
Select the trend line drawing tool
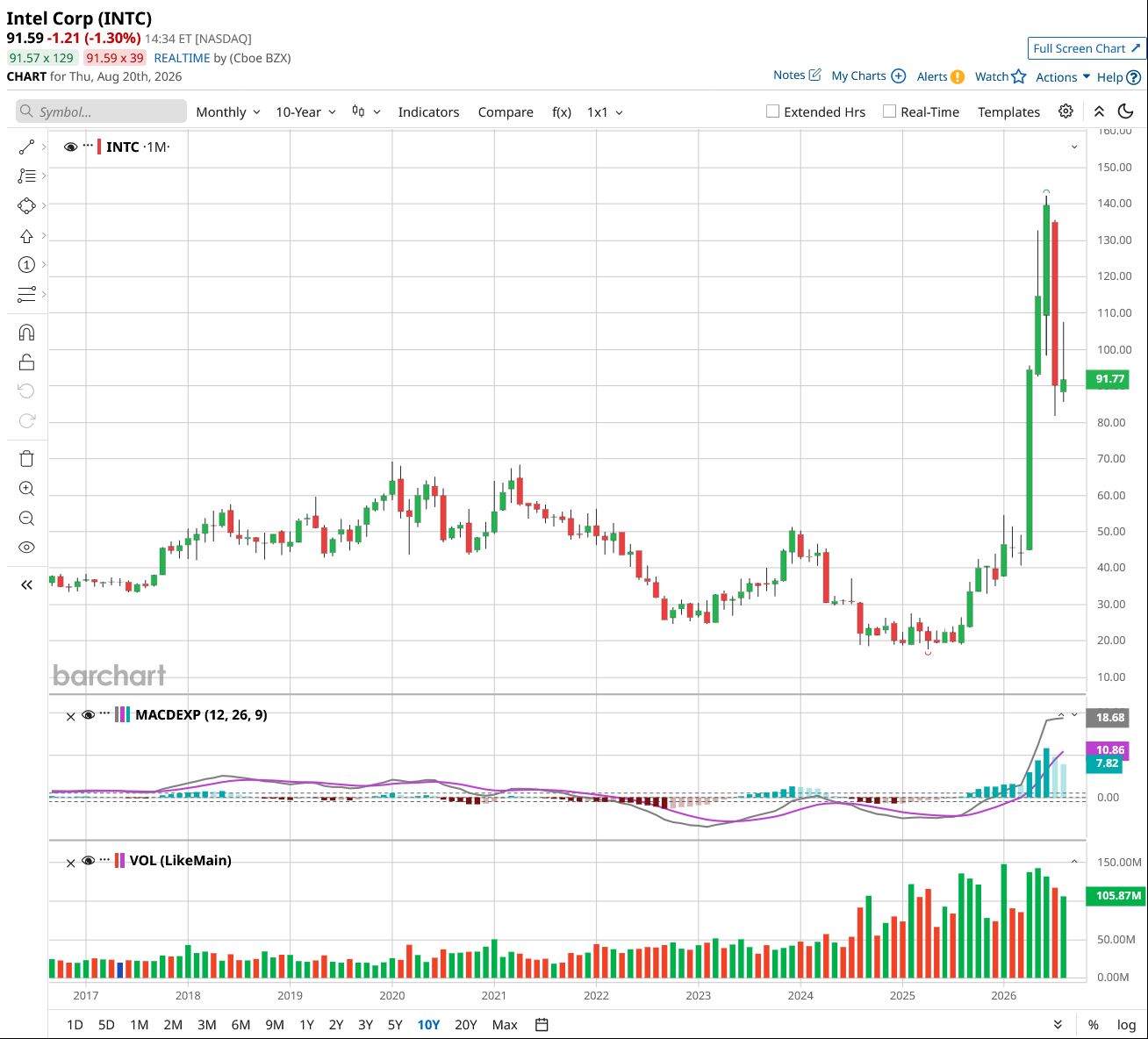(26, 147)
